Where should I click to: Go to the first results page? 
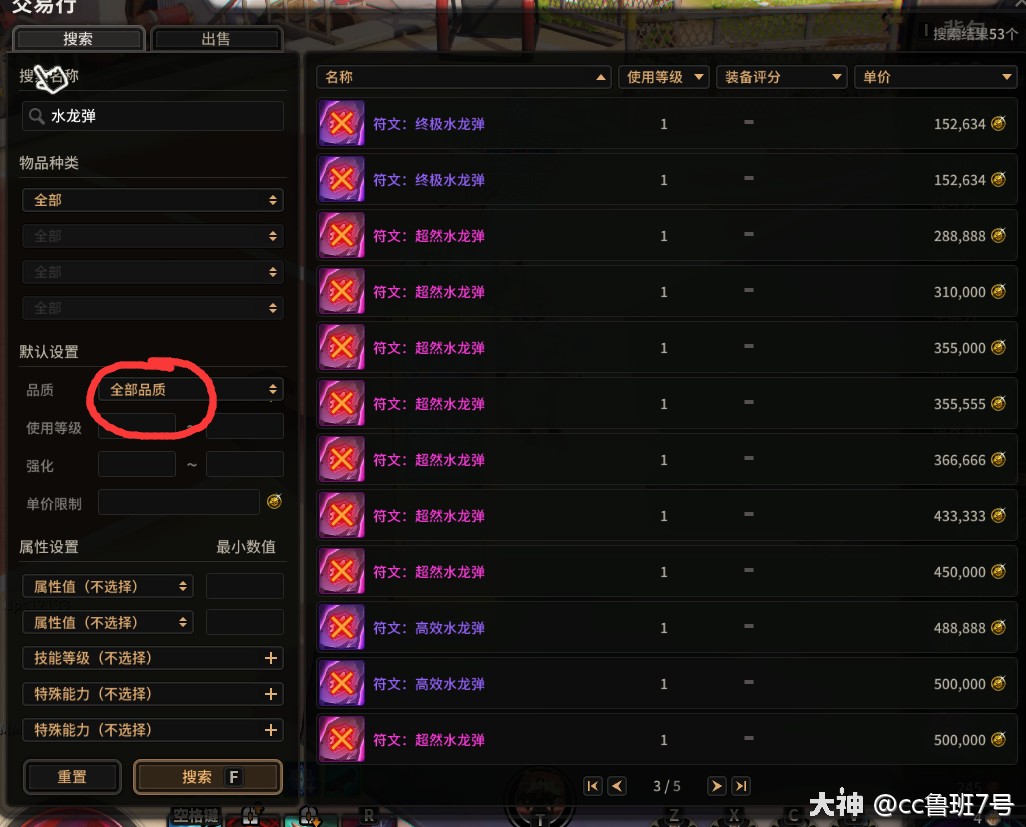592,786
